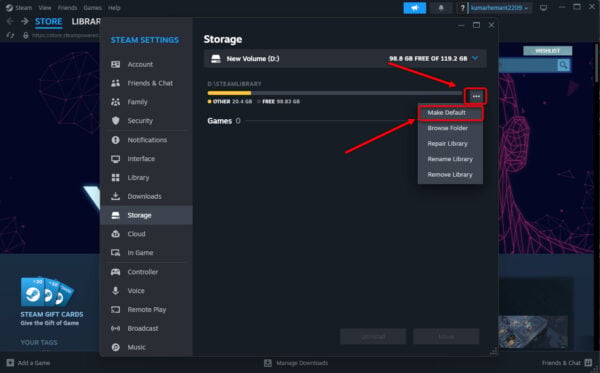This screenshot has width=600, height=373.
Task: Open the Friends menu
Action: pos(67,8)
